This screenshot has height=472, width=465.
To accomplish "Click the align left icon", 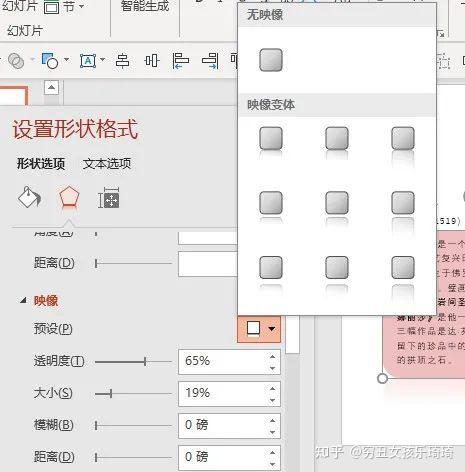I will pos(181,61).
